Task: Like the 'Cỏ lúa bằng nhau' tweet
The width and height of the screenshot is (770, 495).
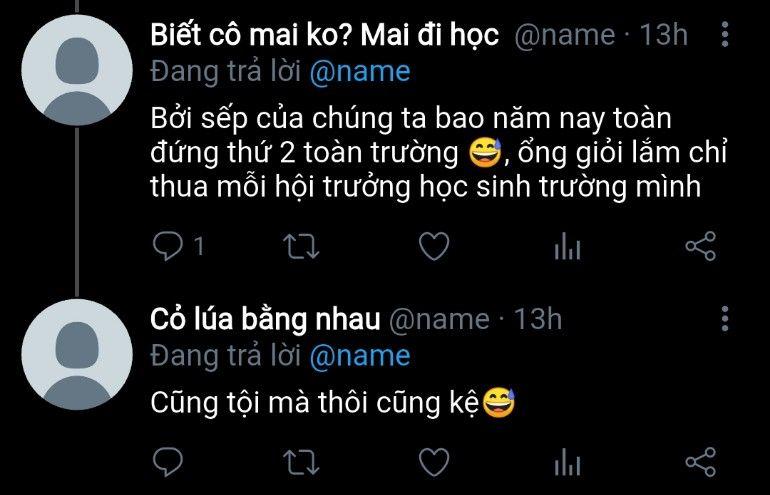Action: (434, 462)
